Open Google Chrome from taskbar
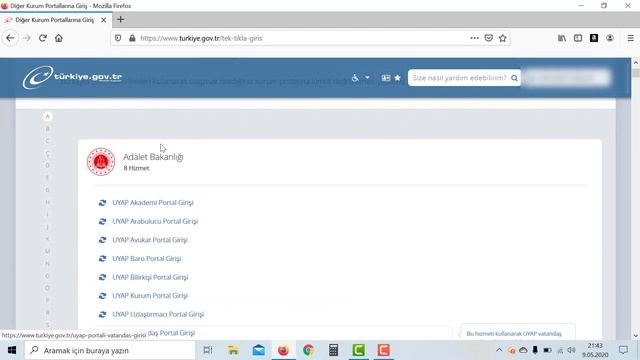 [x=309, y=350]
